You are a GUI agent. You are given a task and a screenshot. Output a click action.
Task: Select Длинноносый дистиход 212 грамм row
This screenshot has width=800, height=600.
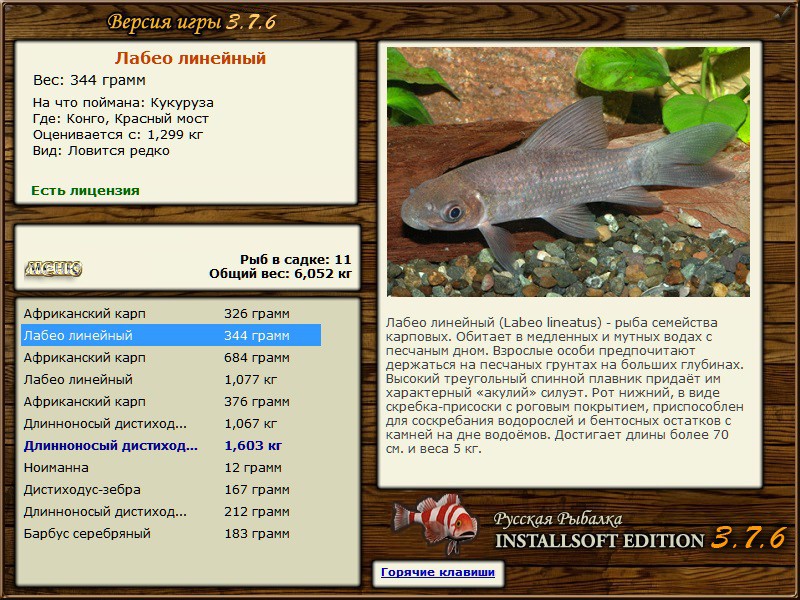(x=171, y=511)
